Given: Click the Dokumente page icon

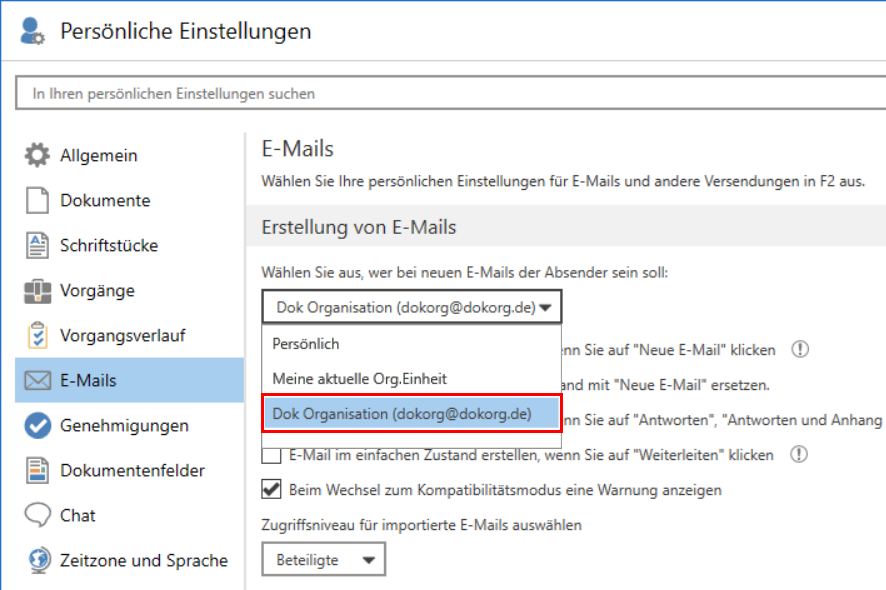Looking at the screenshot, I should click(x=37, y=200).
